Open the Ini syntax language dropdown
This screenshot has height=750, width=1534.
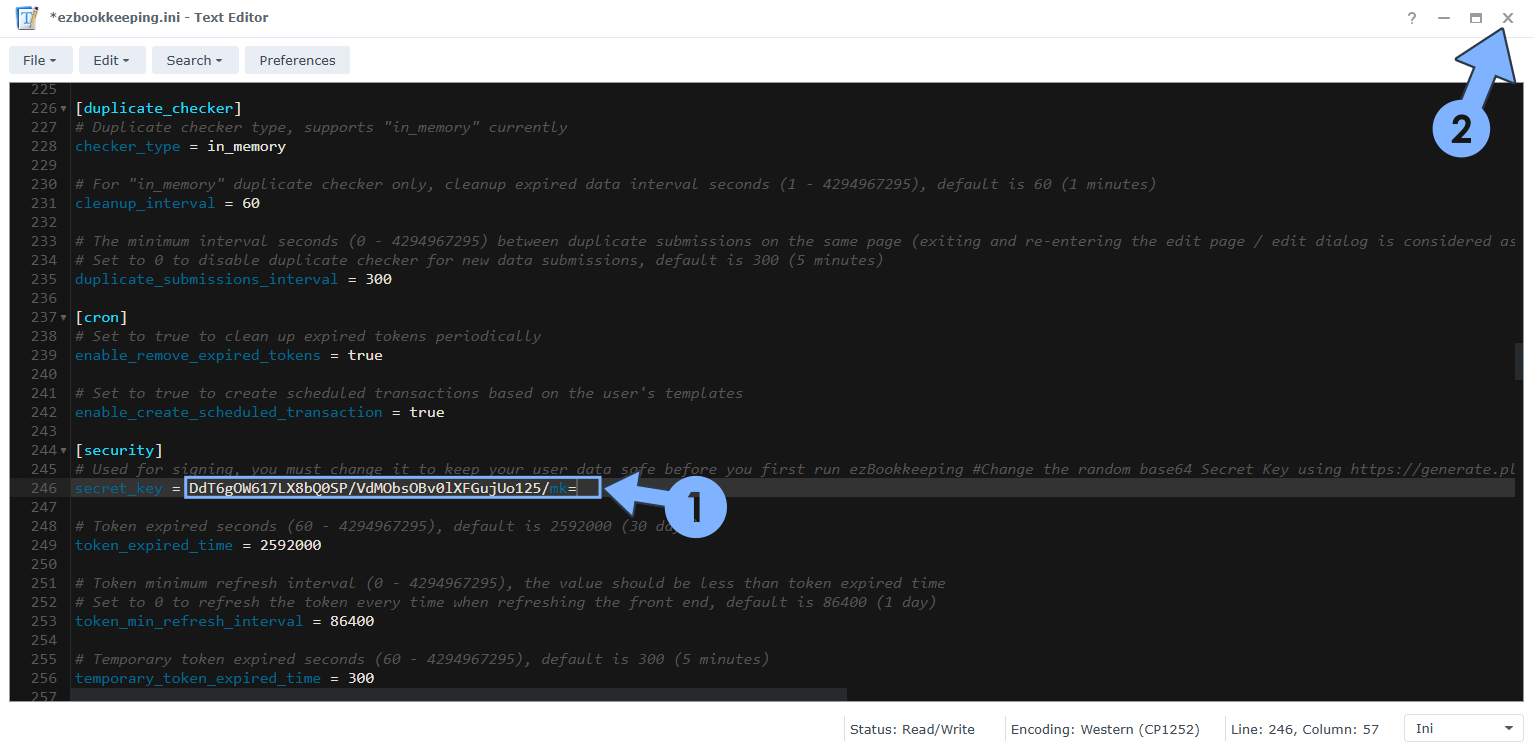pos(1463,729)
